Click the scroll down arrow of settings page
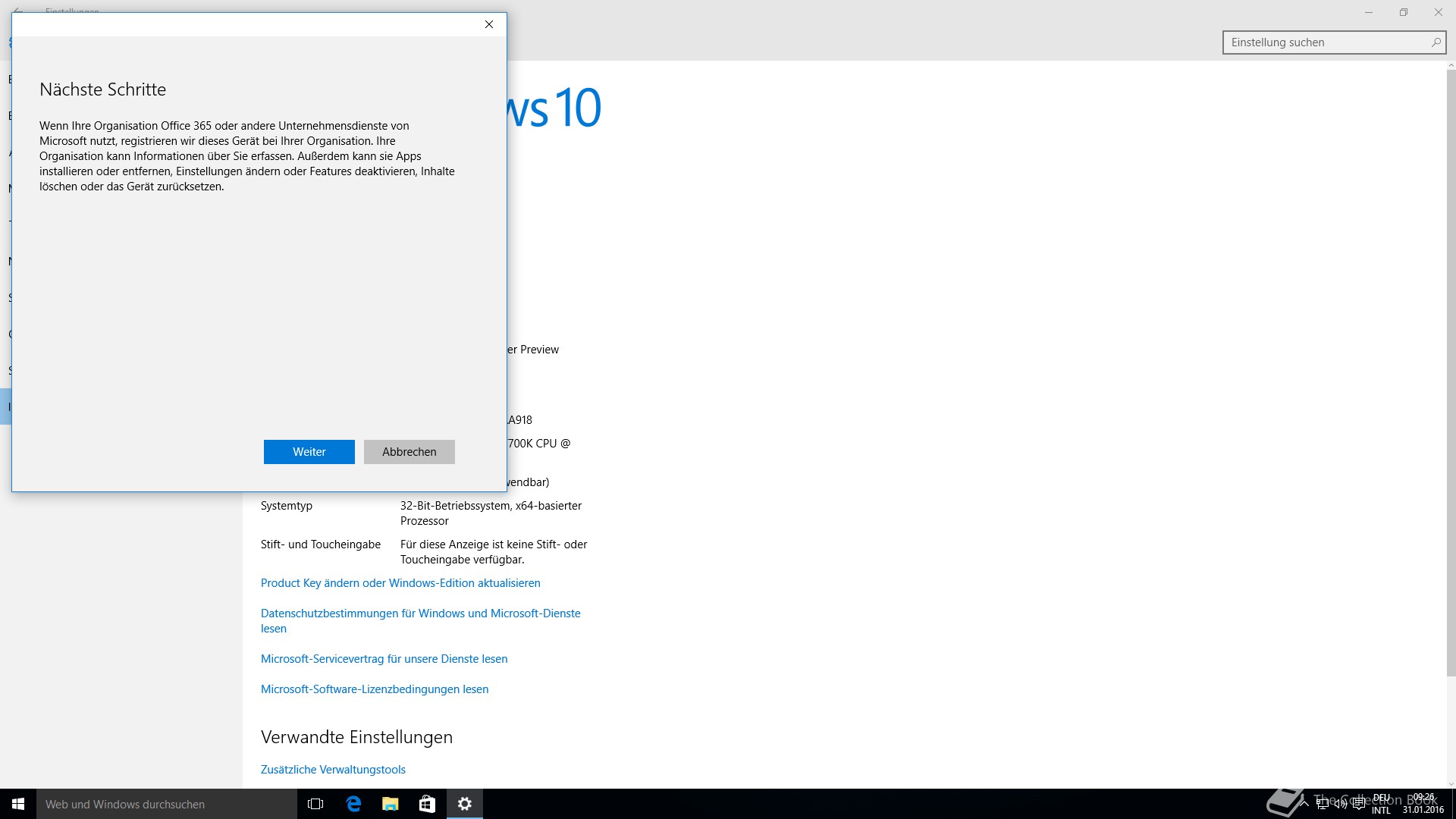Screen dimensions: 1456x819 pyautogui.click(x=1451, y=784)
